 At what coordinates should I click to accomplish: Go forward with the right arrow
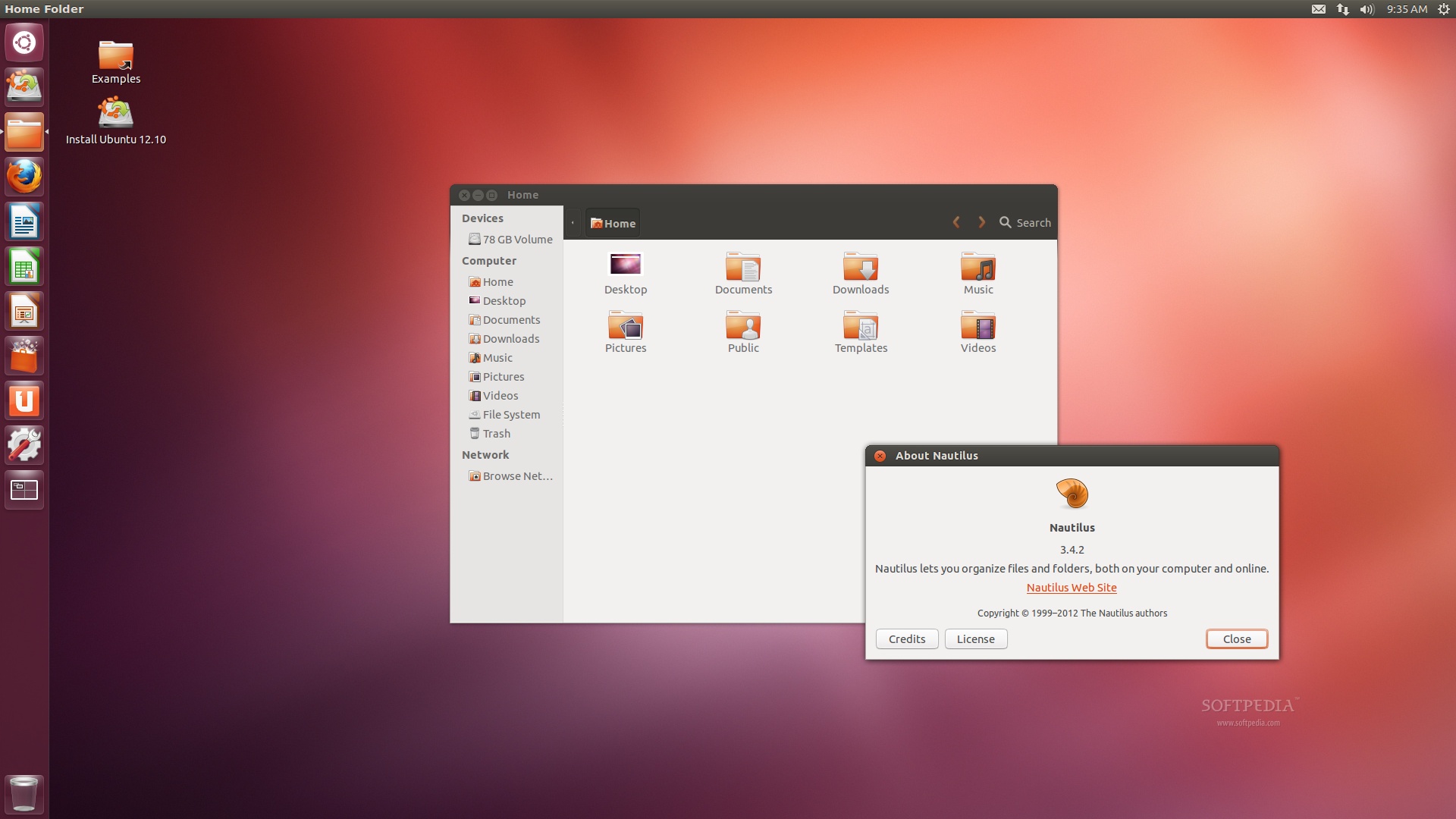click(981, 222)
